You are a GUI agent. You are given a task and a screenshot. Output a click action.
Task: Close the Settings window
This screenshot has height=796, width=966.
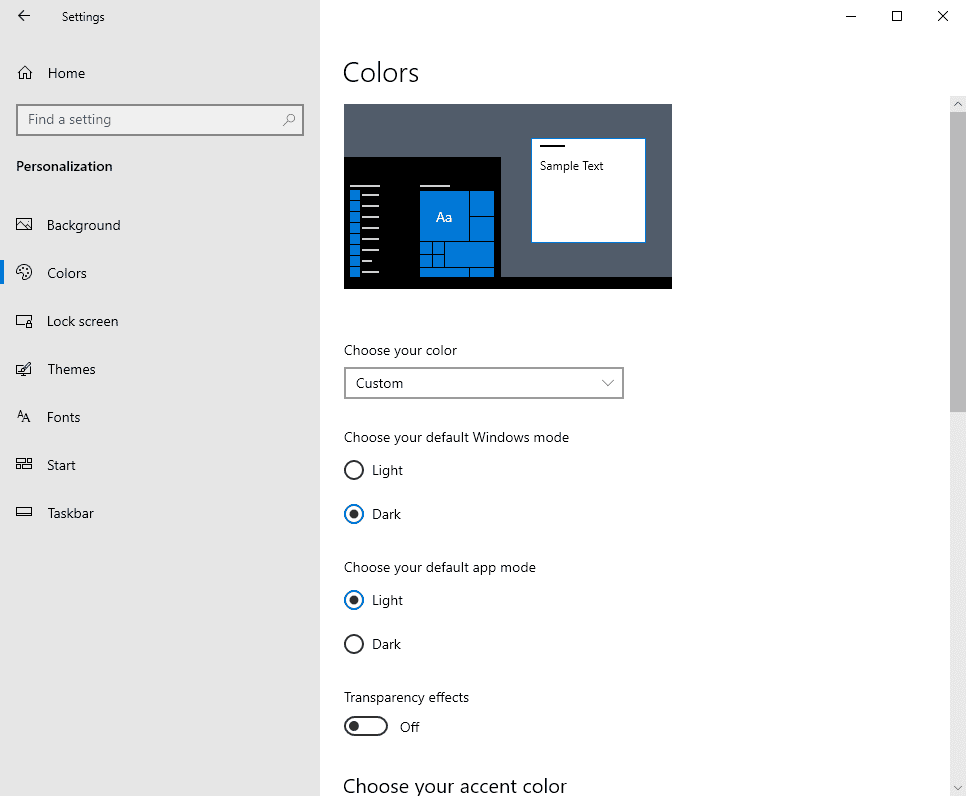click(x=943, y=16)
